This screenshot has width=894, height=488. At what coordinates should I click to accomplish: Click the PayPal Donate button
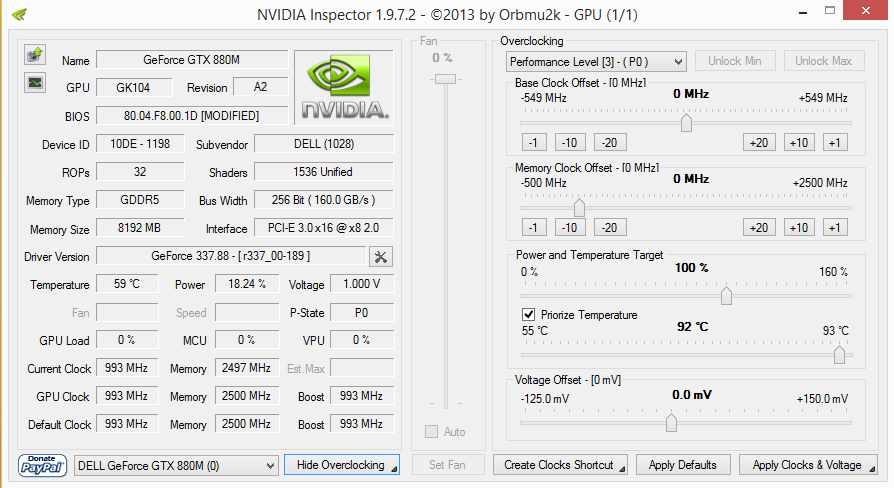click(42, 465)
